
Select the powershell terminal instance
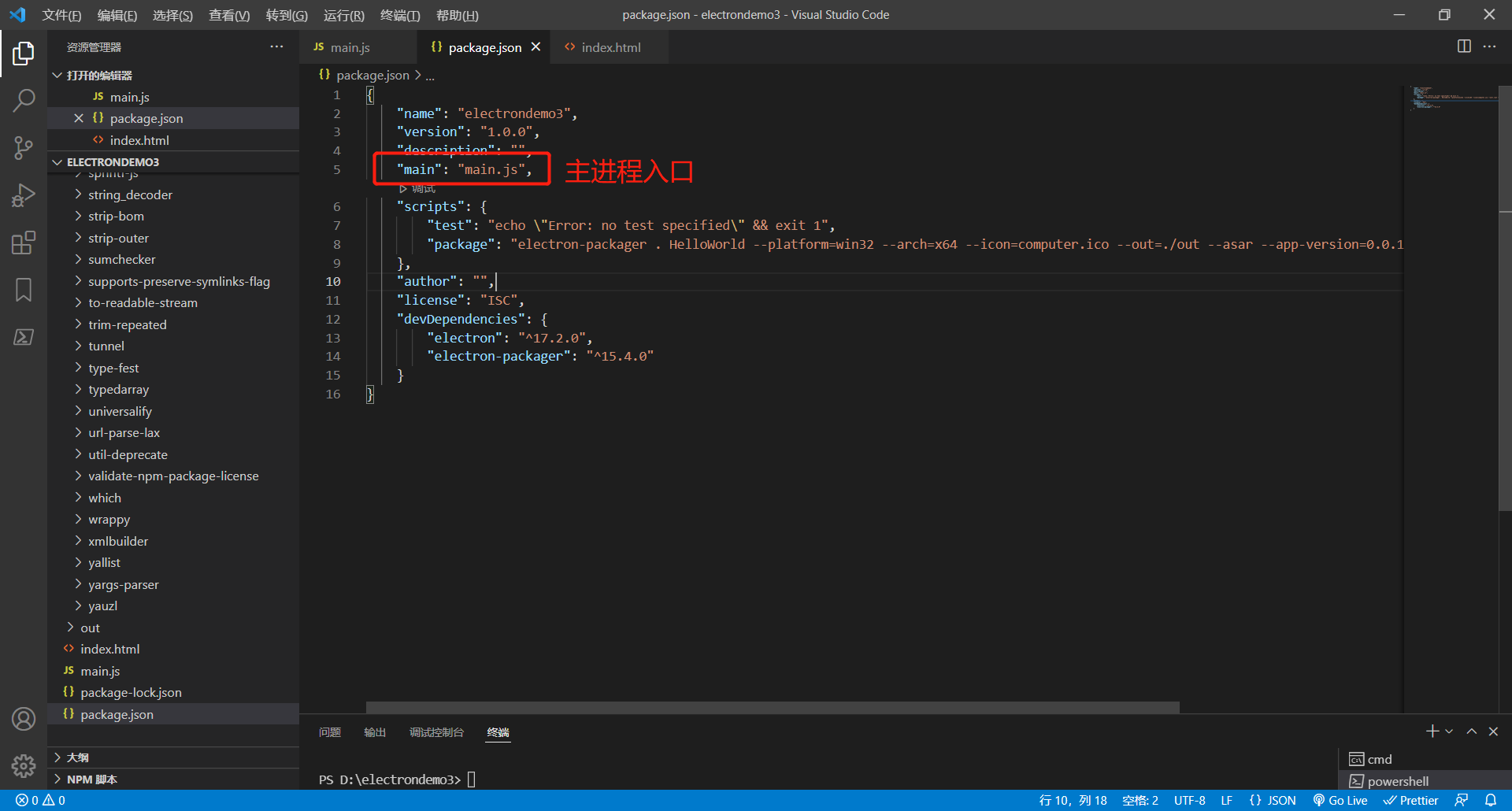coord(1424,781)
